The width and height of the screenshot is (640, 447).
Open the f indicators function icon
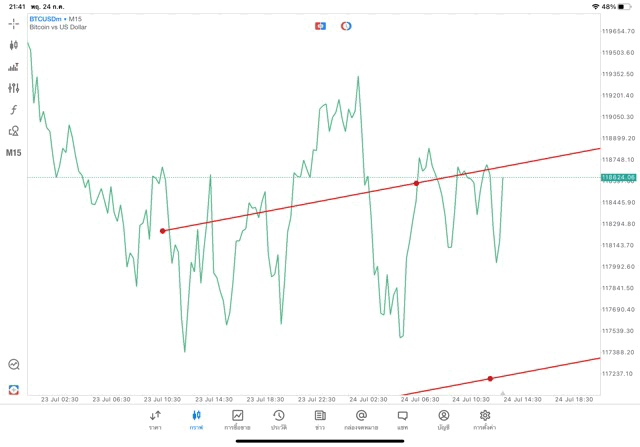click(x=13, y=109)
